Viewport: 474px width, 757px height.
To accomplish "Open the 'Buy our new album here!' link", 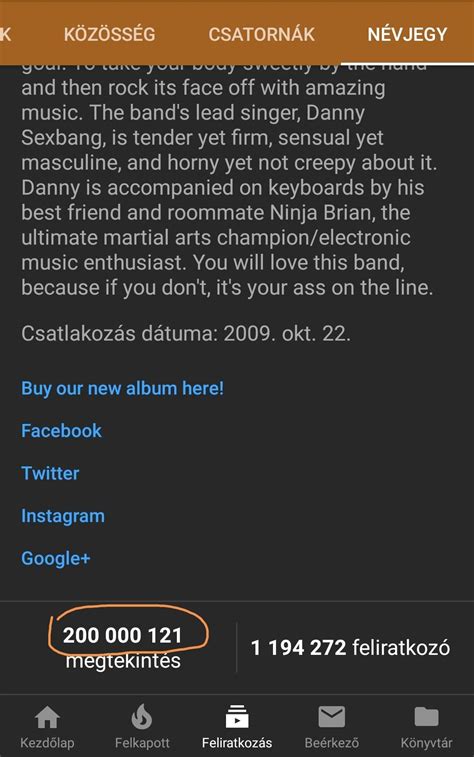I will [123, 388].
